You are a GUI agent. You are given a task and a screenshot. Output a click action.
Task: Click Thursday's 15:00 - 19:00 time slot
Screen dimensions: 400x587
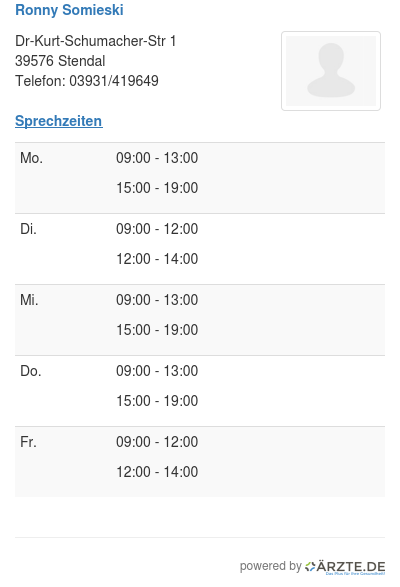pyautogui.click(x=157, y=401)
